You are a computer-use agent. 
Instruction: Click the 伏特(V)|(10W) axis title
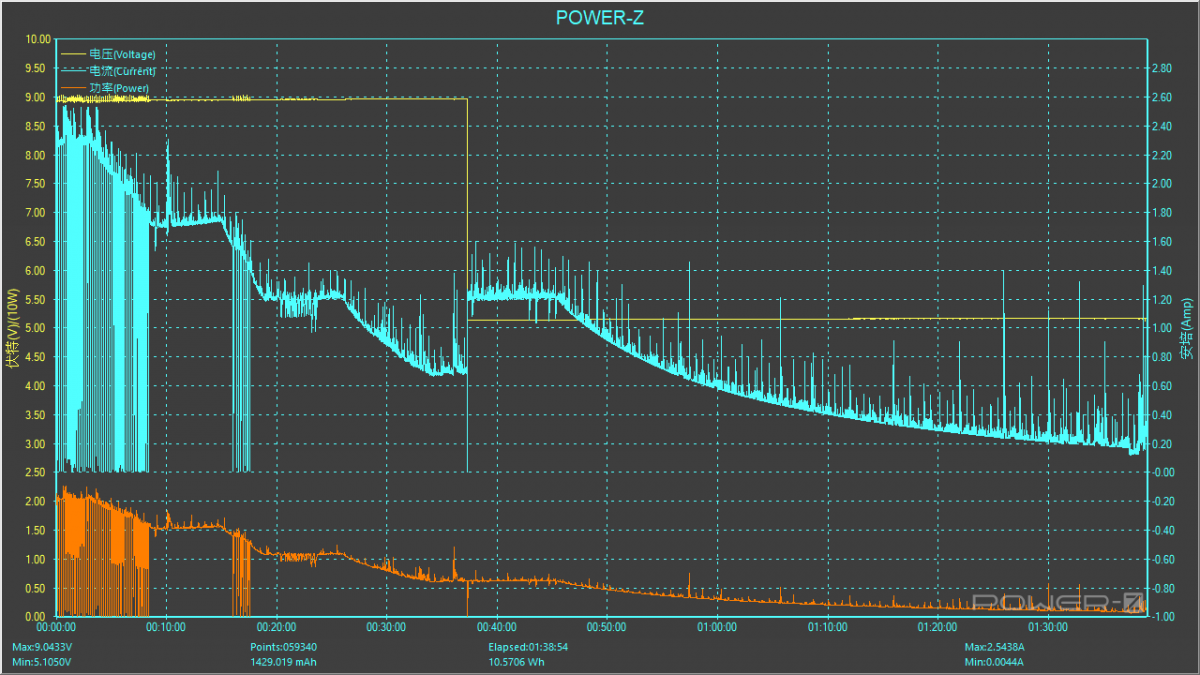[x=12, y=328]
